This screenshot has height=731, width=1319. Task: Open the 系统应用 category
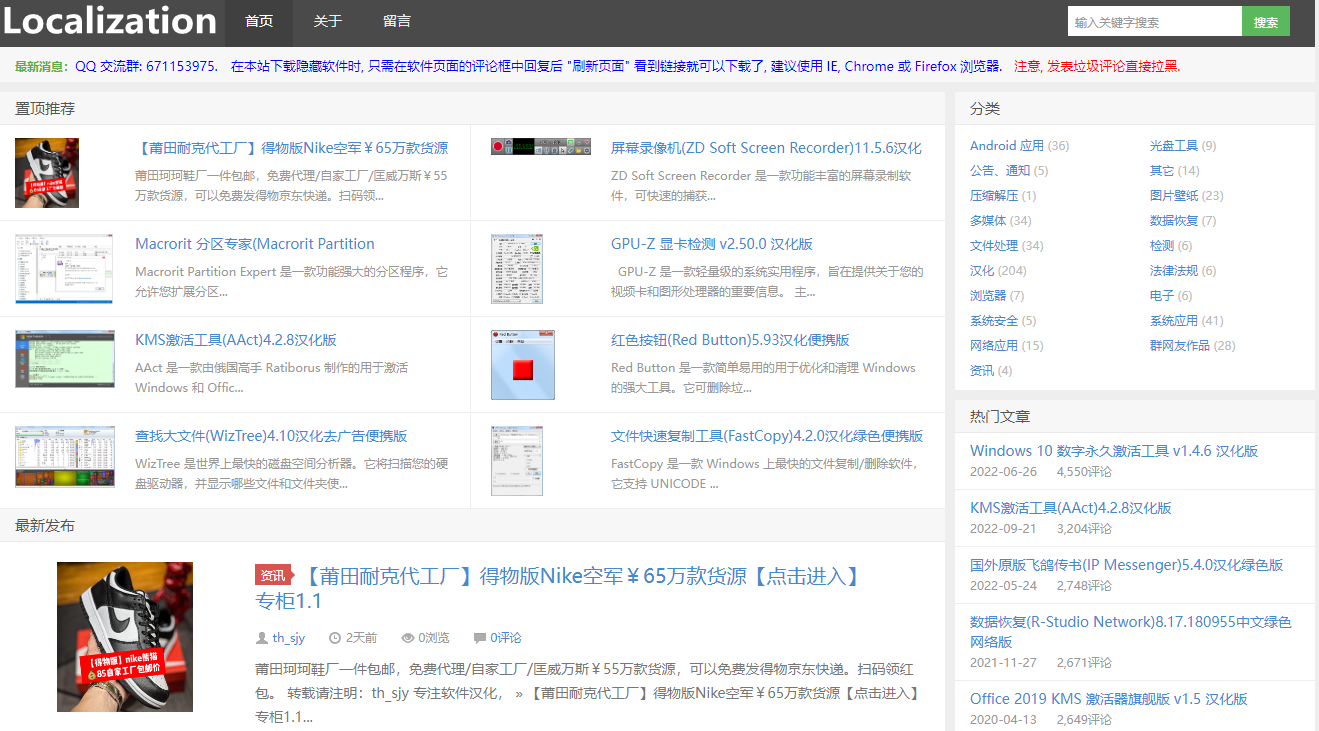[x=1174, y=321]
